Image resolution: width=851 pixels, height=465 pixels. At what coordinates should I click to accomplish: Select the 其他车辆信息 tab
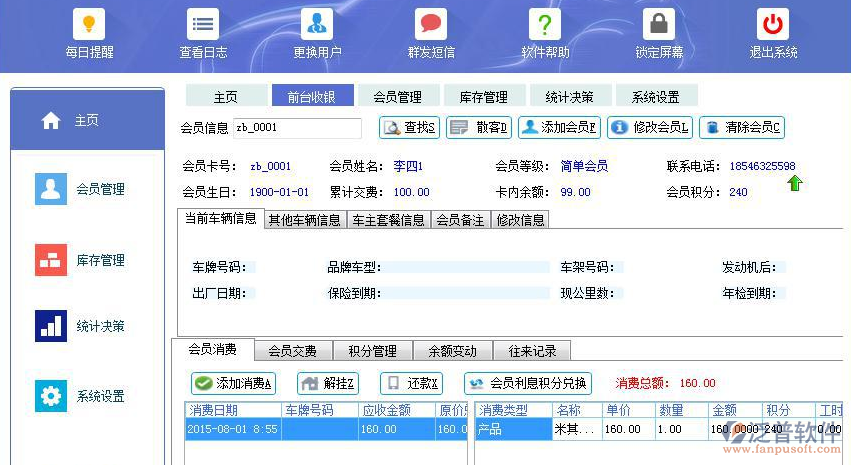(305, 220)
